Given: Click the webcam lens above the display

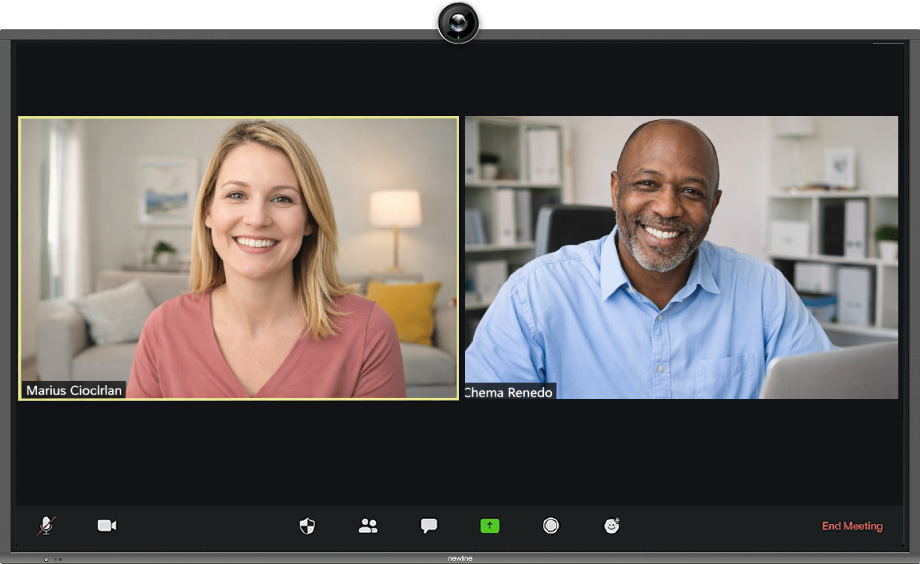Looking at the screenshot, I should click(458, 22).
